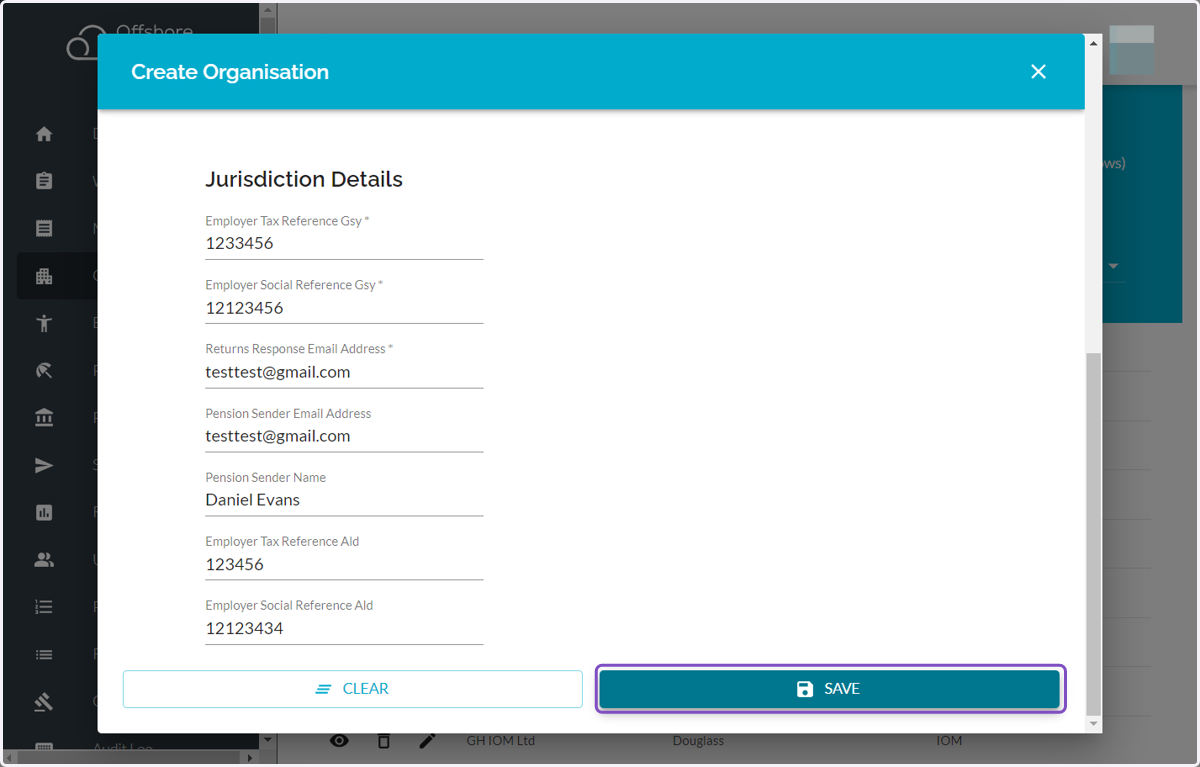Viewport: 1200px width, 767px height.
Task: Click the beach umbrella sidebar icon
Action: point(44,371)
